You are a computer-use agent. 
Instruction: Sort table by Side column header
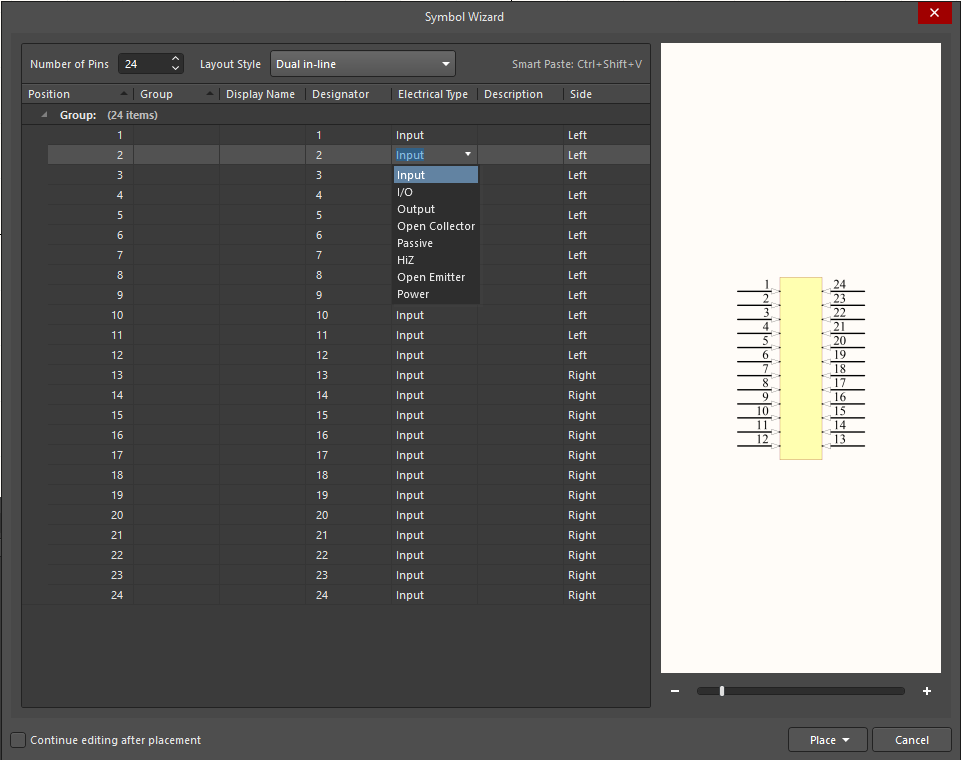607,94
